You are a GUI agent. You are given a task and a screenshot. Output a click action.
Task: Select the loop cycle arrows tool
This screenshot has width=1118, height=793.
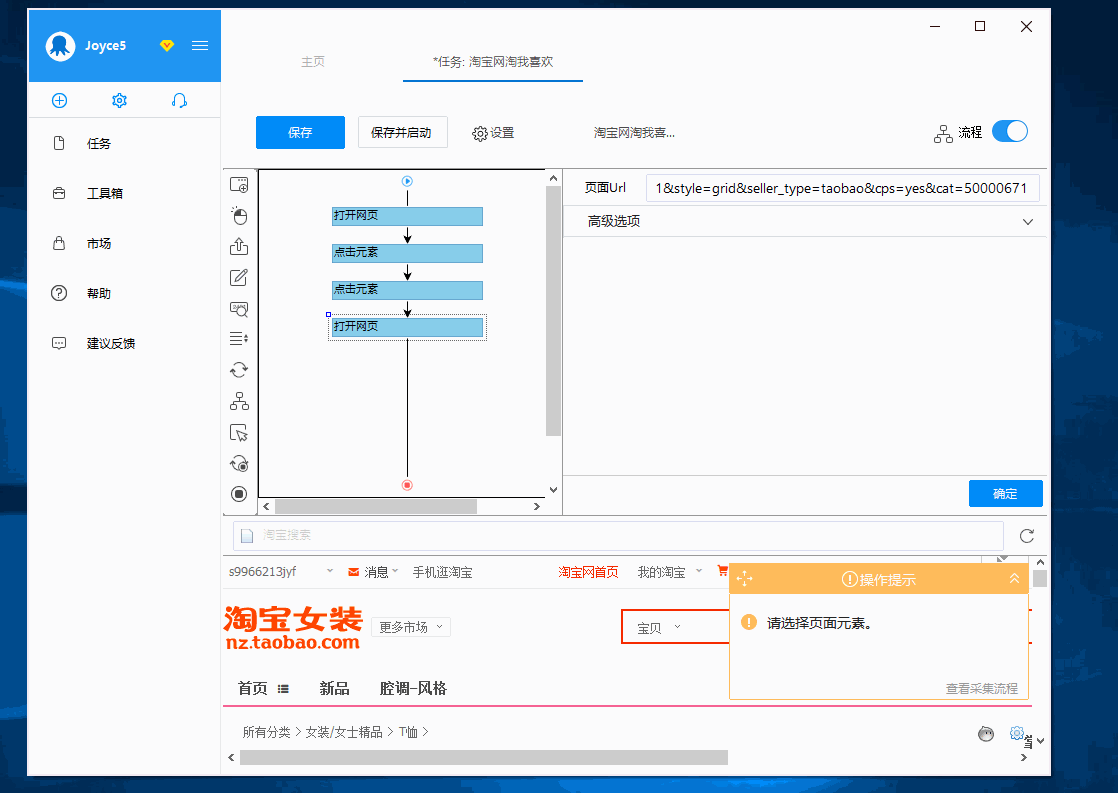(239, 370)
